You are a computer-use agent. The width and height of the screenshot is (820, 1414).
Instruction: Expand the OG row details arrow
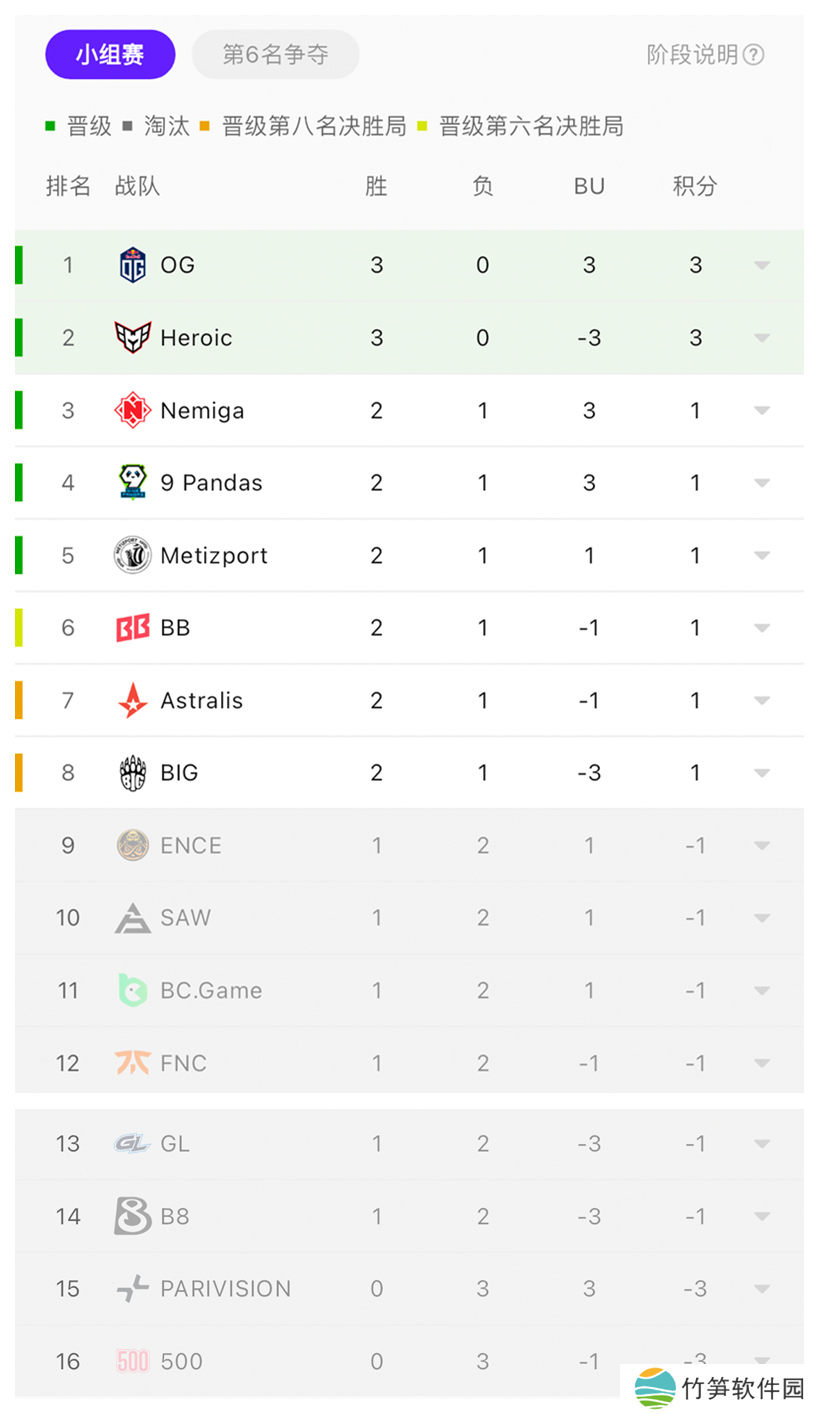[762, 265]
